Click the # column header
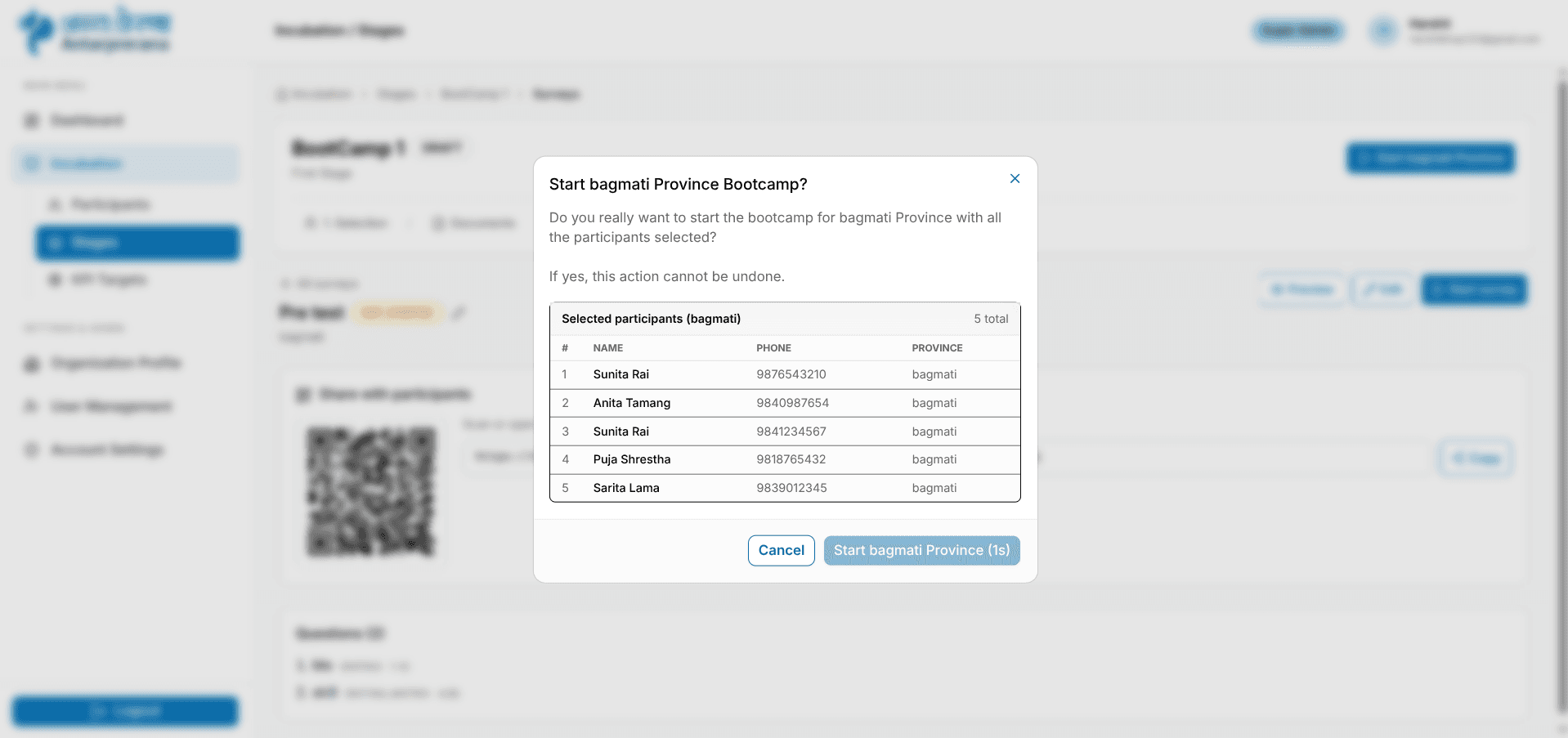Viewport: 1568px width, 738px height. coord(565,348)
